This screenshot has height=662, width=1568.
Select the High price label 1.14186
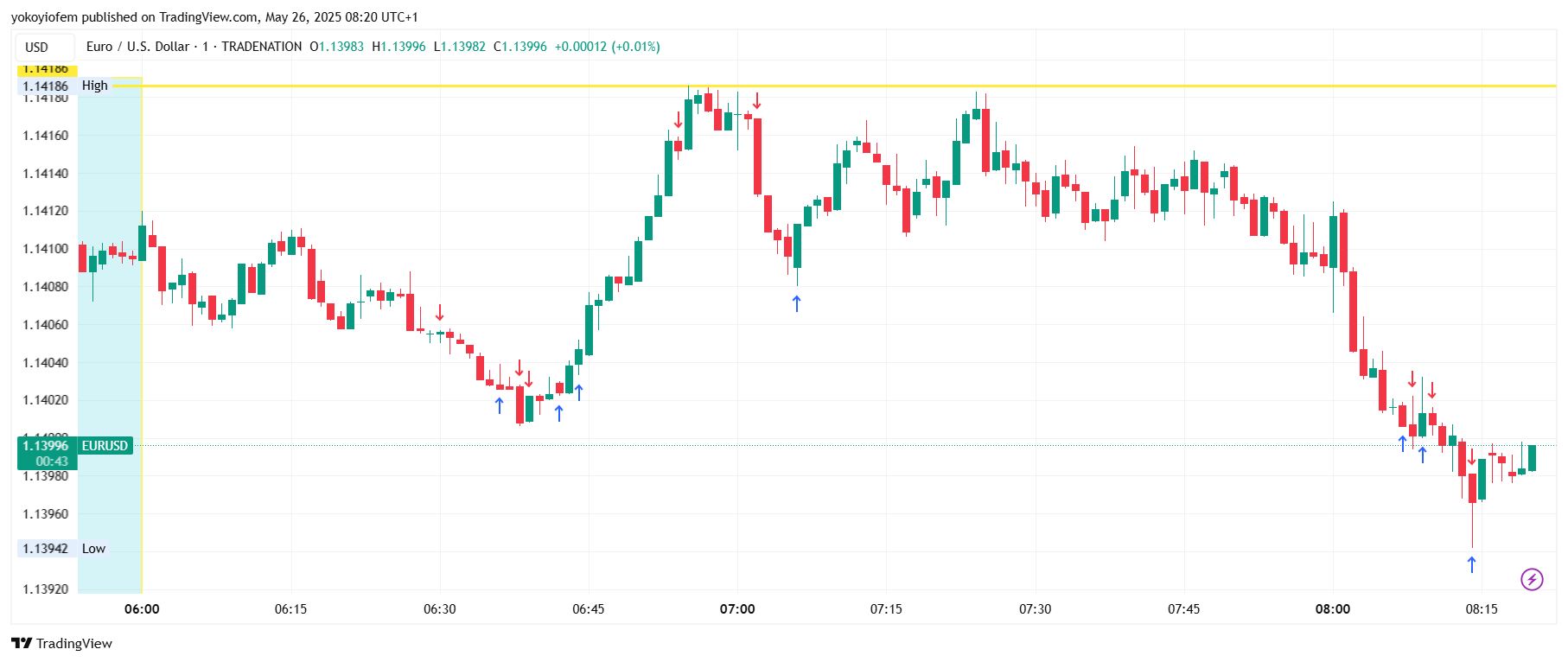point(45,86)
